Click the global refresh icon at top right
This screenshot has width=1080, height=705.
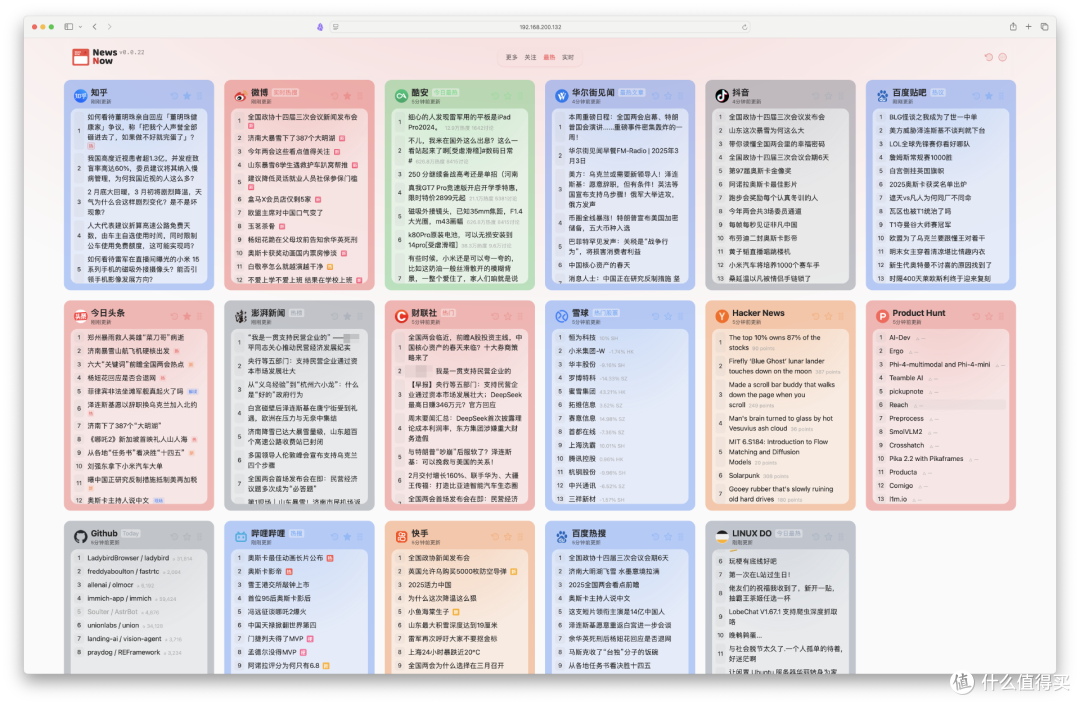coord(988,57)
